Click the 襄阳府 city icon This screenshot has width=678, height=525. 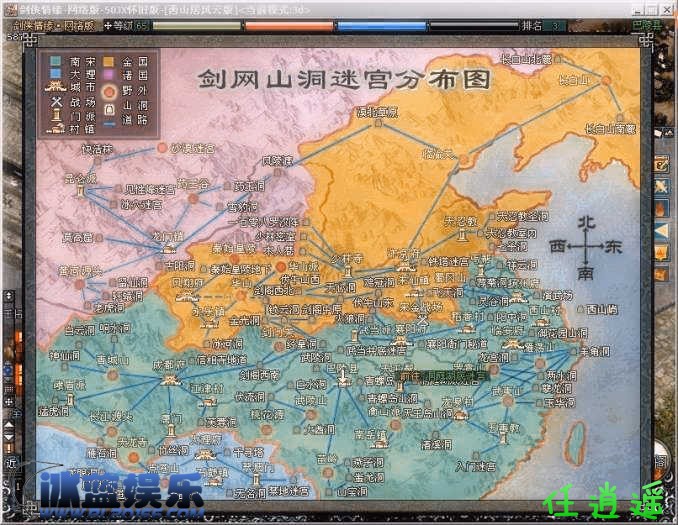pos(399,341)
